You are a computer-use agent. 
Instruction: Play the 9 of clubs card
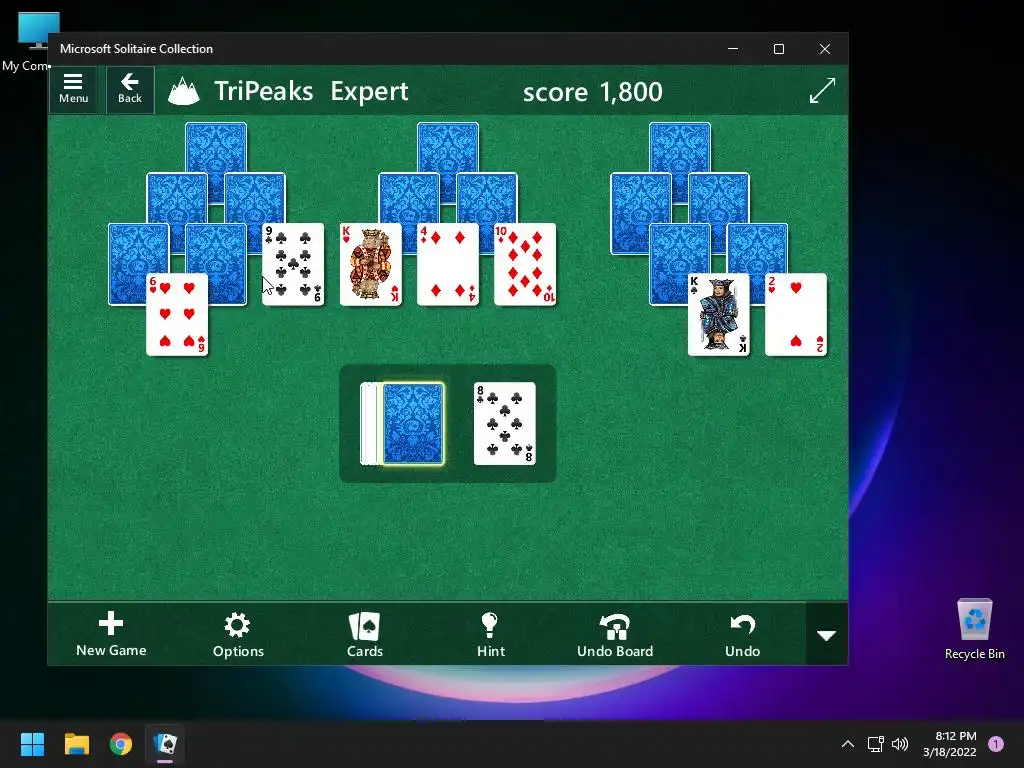(x=293, y=264)
